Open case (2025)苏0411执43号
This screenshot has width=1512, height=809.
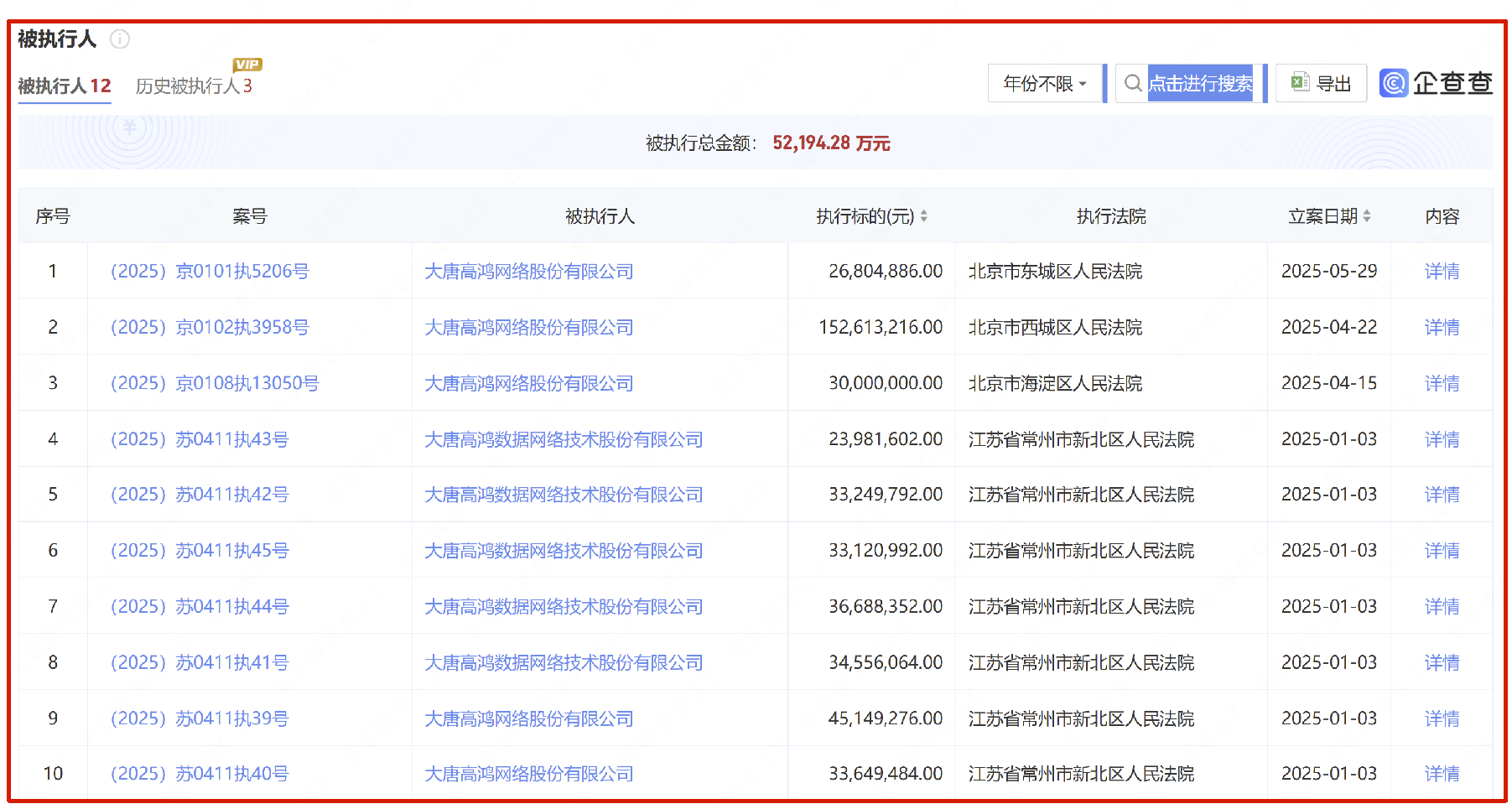200,439
